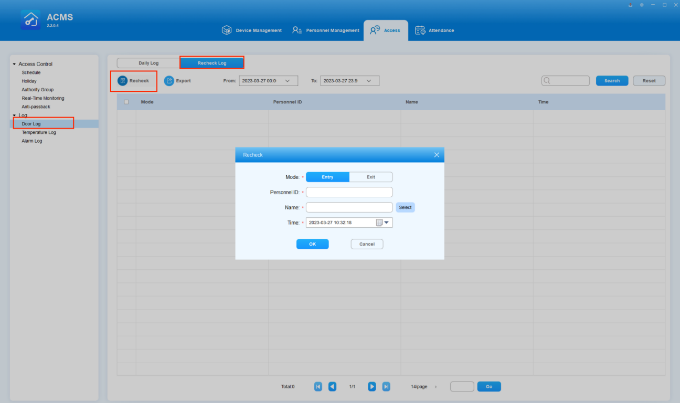Open the From date dropdown

(x=289, y=80)
